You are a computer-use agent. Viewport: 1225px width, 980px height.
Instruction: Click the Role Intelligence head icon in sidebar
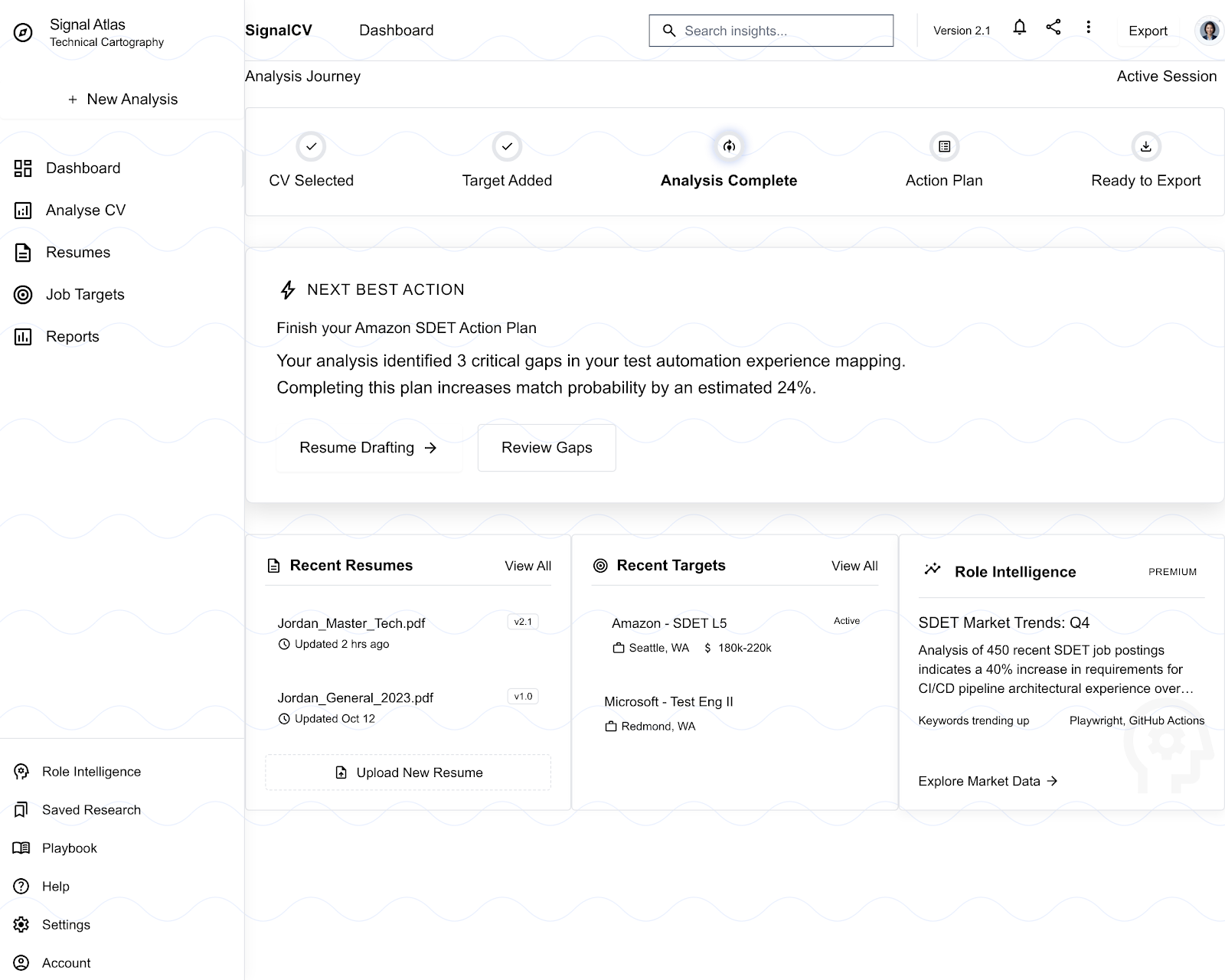click(21, 772)
